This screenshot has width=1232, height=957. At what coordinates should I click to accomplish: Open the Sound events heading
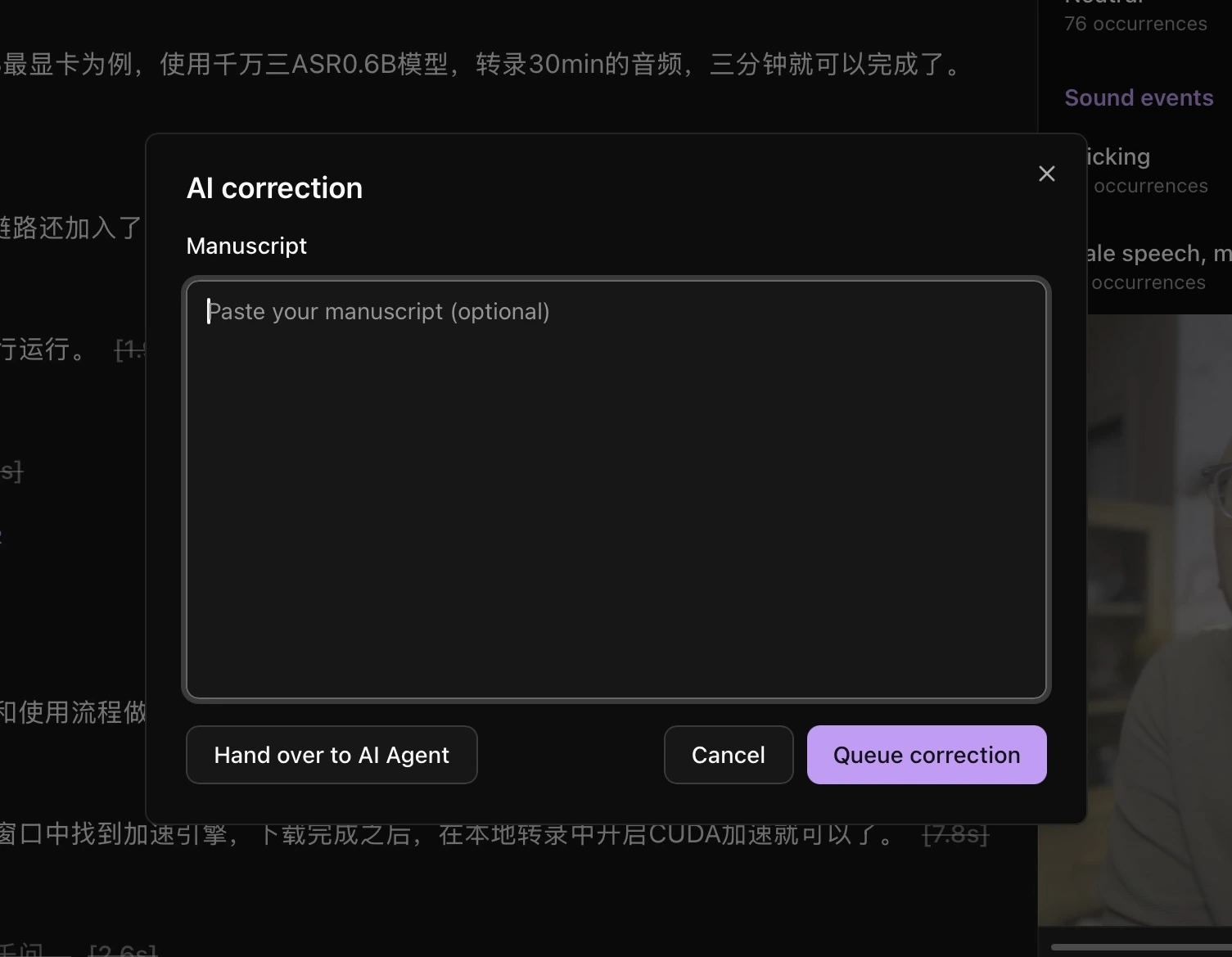point(1139,97)
